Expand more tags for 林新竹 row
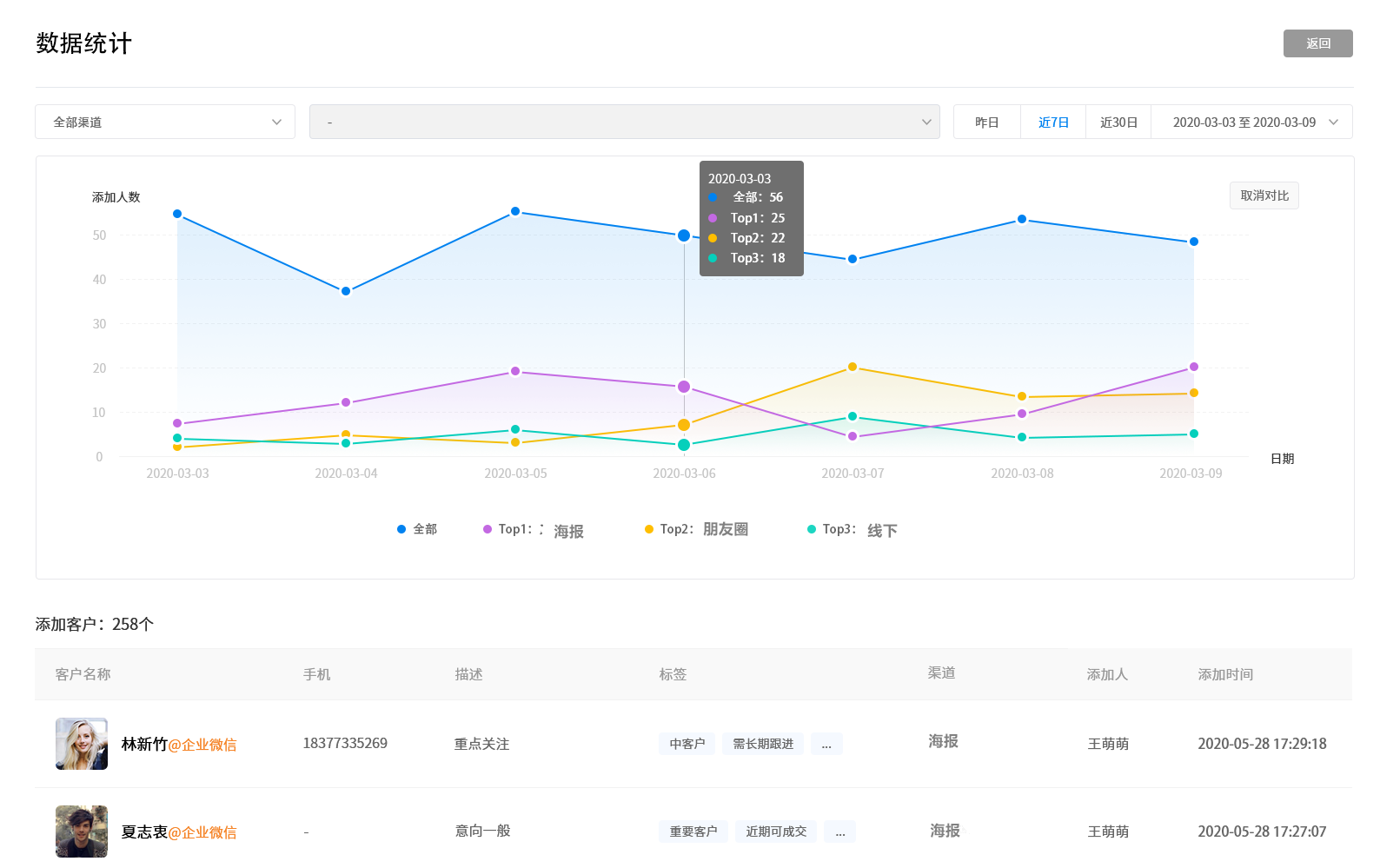This screenshot has height=868, width=1380. click(826, 745)
